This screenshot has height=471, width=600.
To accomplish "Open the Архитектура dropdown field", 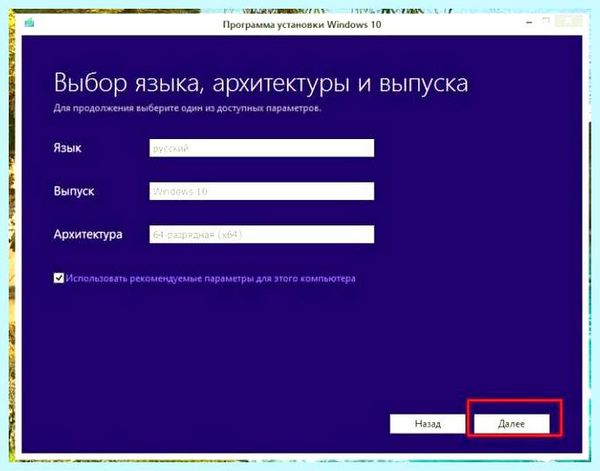I will (x=262, y=234).
